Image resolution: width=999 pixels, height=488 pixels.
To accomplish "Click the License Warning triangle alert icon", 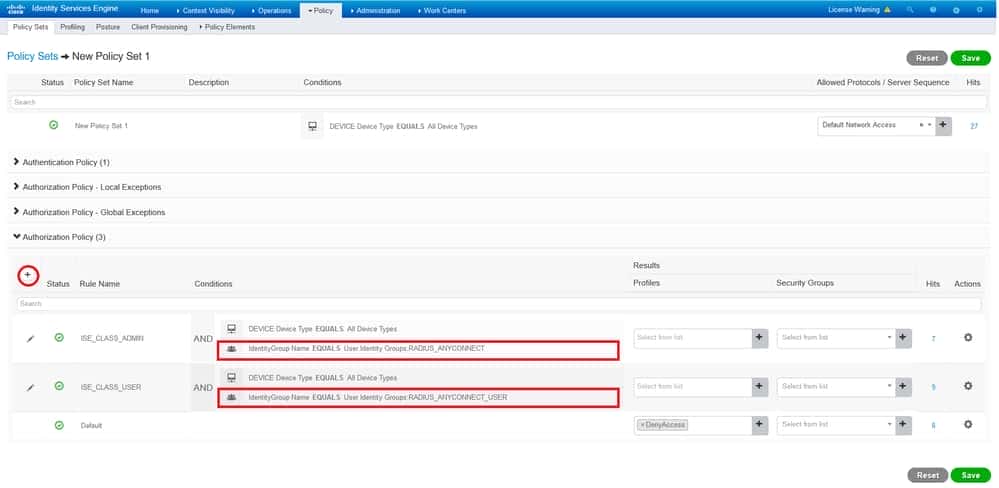I will 888,10.
